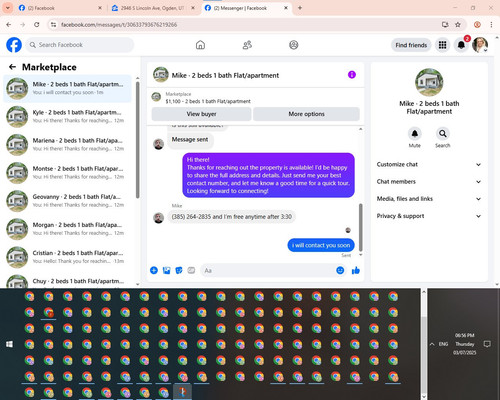The height and width of the screenshot is (400, 500).
Task: Click the conversation list scrollbar
Action: click(138, 139)
